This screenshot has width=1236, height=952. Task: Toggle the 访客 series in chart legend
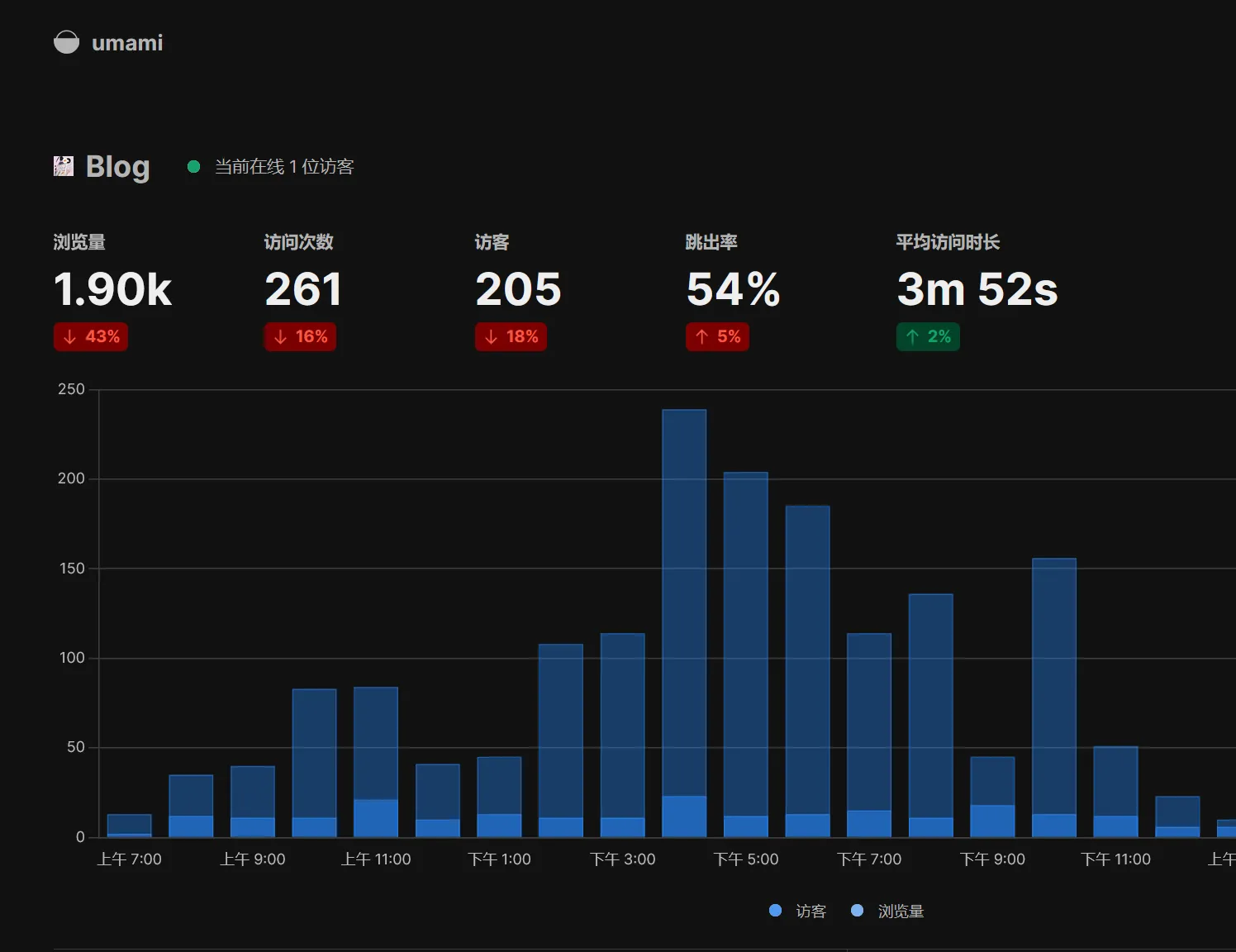798,911
